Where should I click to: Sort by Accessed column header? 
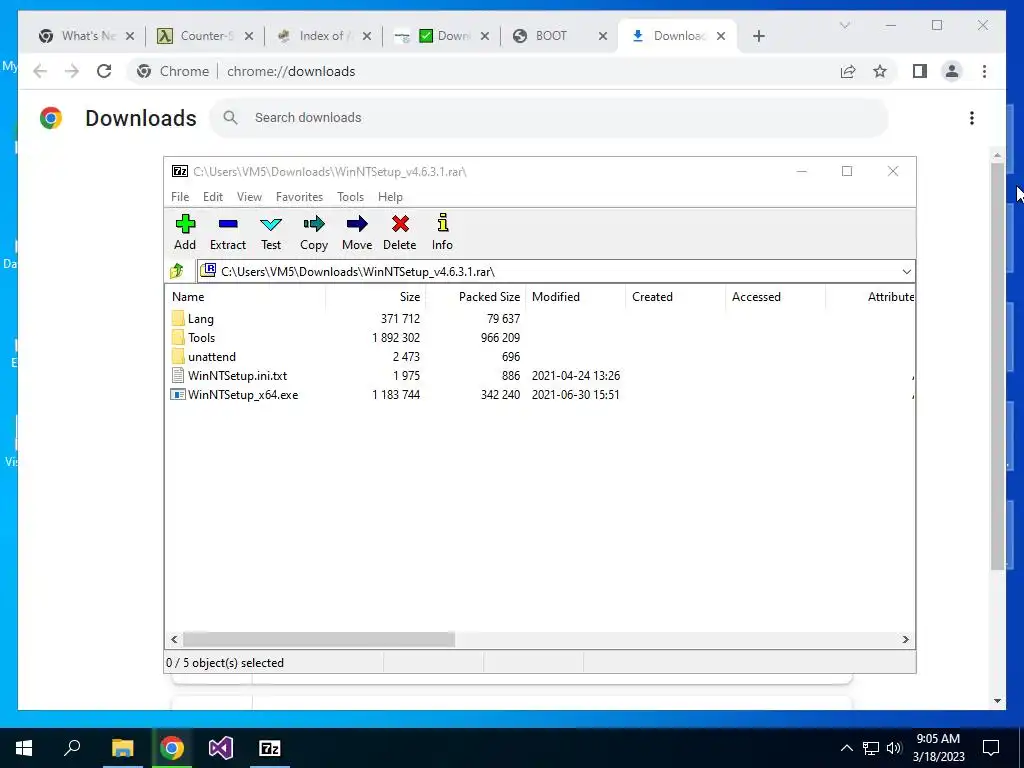pyautogui.click(x=775, y=296)
